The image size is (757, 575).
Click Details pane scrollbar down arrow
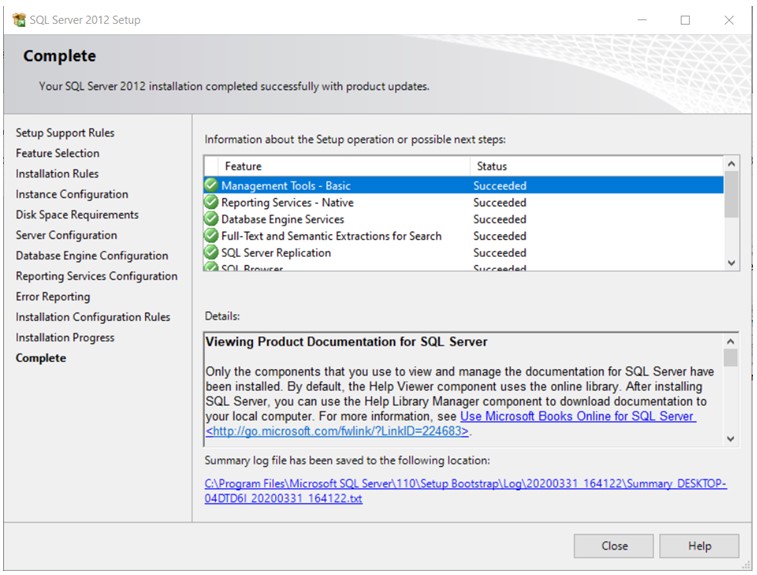pos(730,438)
